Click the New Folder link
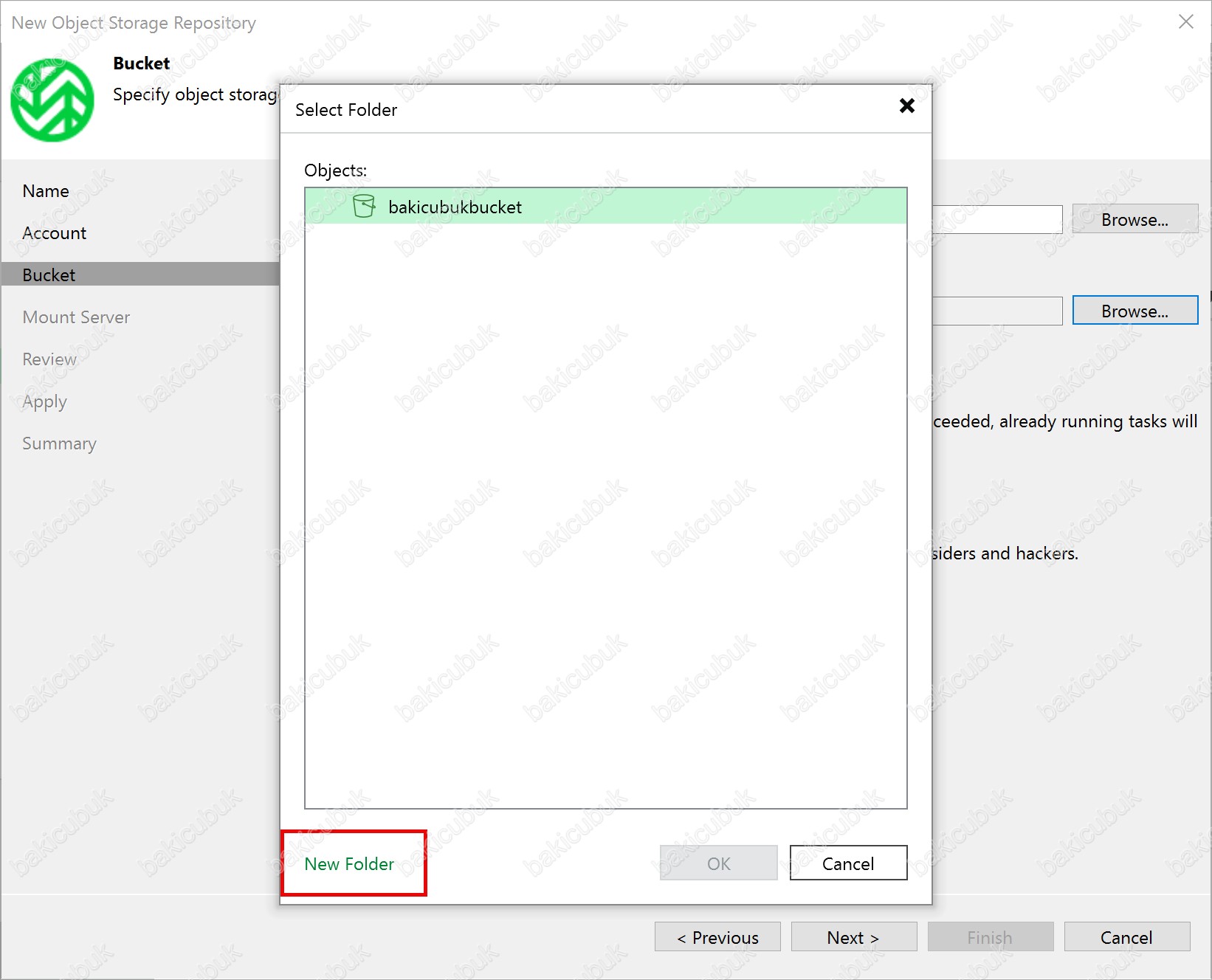 [349, 863]
